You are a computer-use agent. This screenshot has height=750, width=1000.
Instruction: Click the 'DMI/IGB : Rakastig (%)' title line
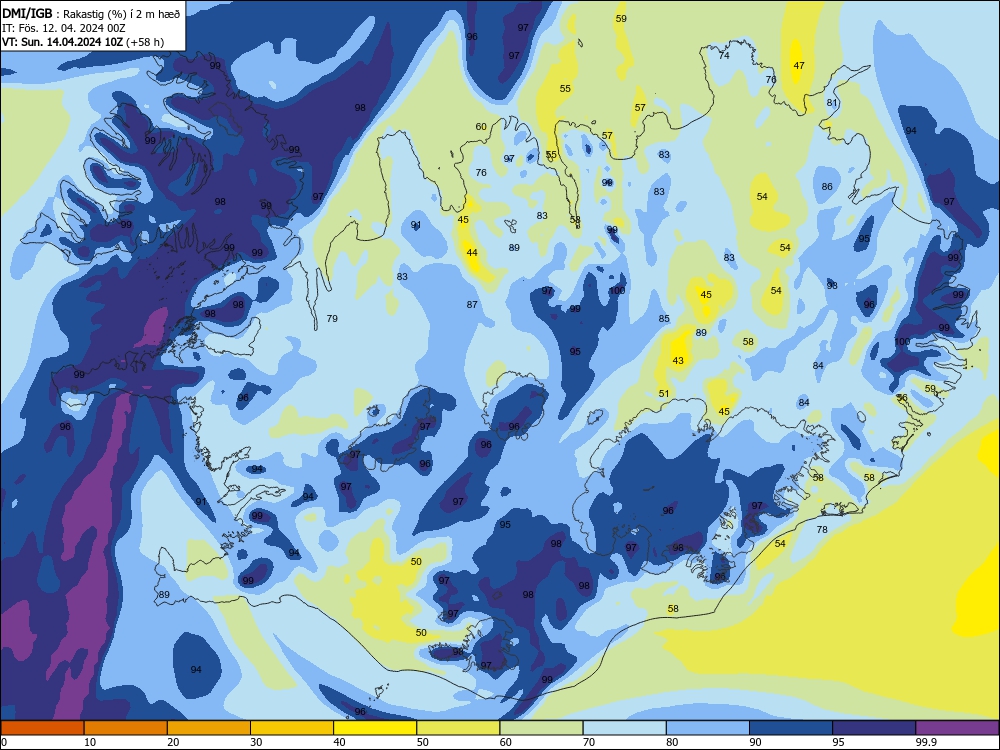(91, 13)
